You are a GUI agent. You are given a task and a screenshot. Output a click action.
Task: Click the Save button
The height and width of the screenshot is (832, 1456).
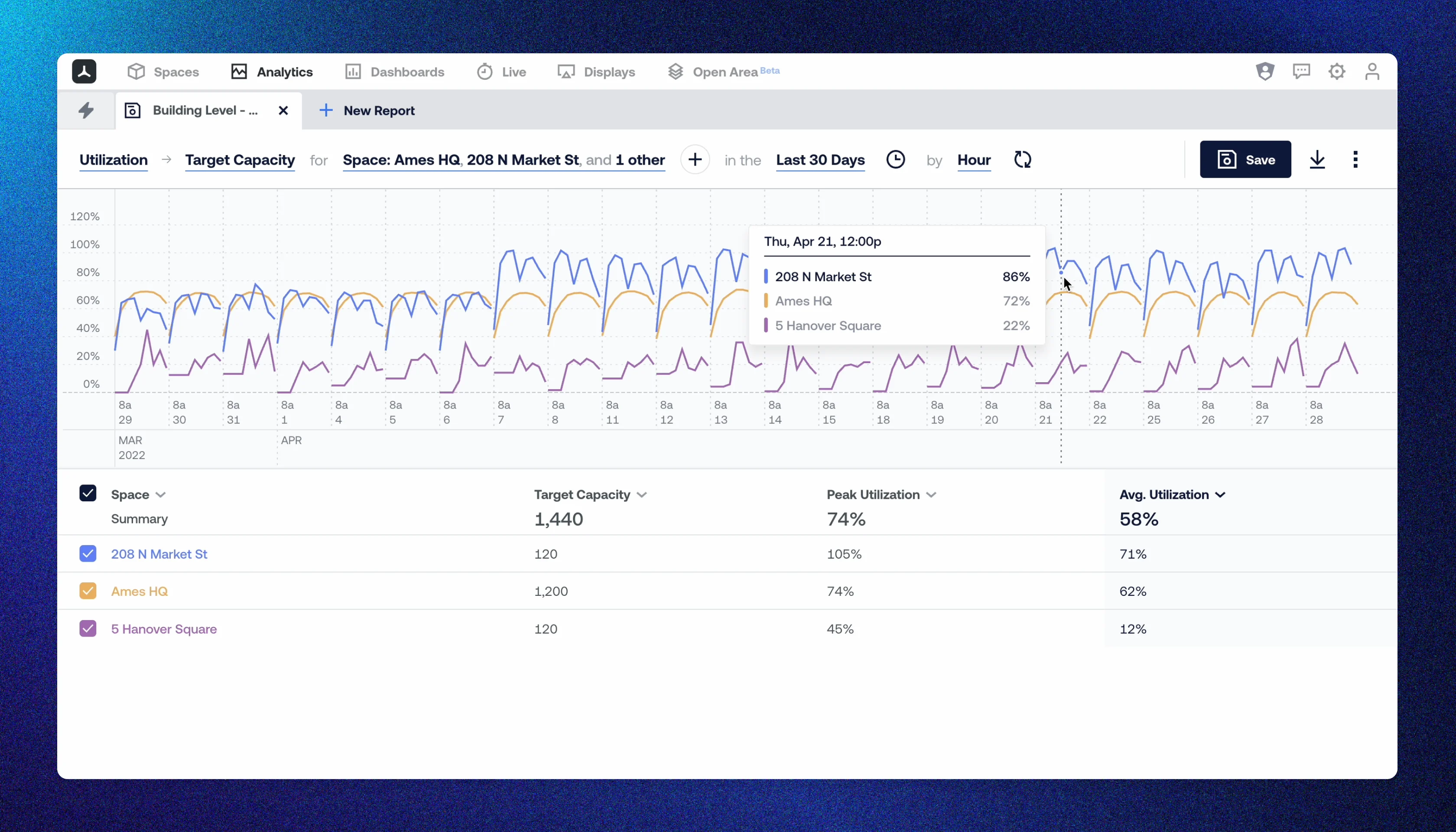point(1245,159)
